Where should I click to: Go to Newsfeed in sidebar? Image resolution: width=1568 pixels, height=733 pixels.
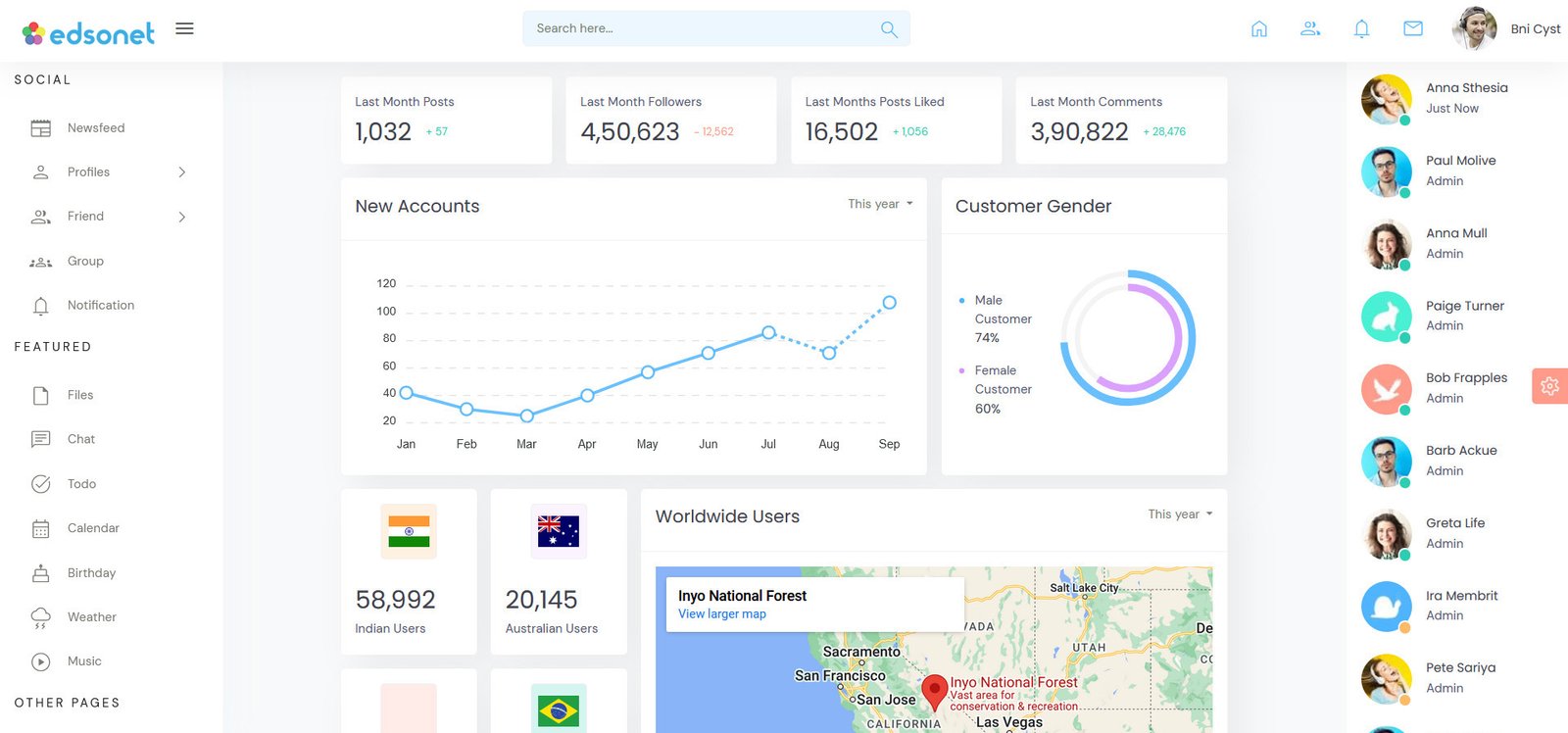[x=96, y=128]
